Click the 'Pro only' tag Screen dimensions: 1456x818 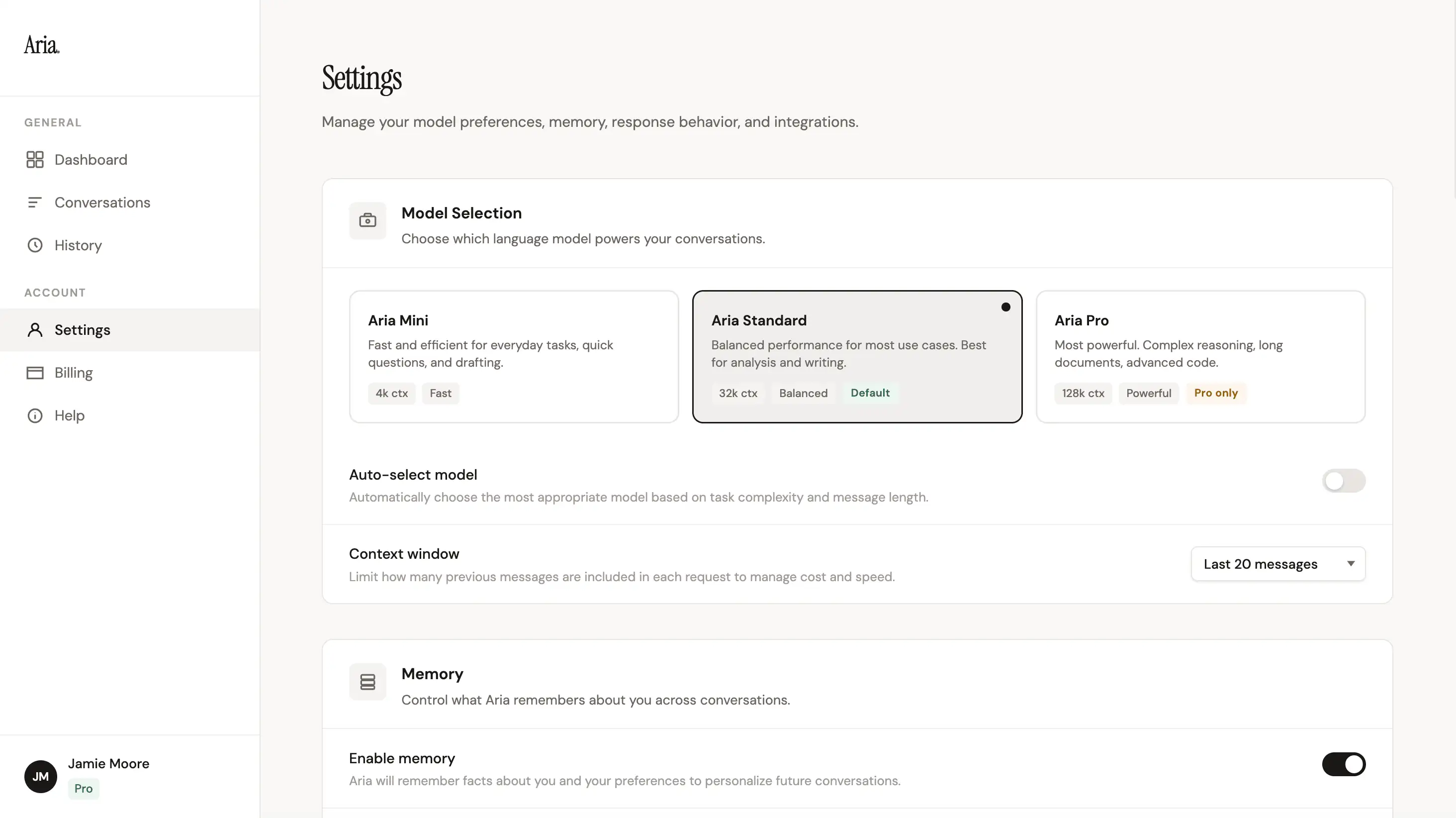(x=1216, y=393)
